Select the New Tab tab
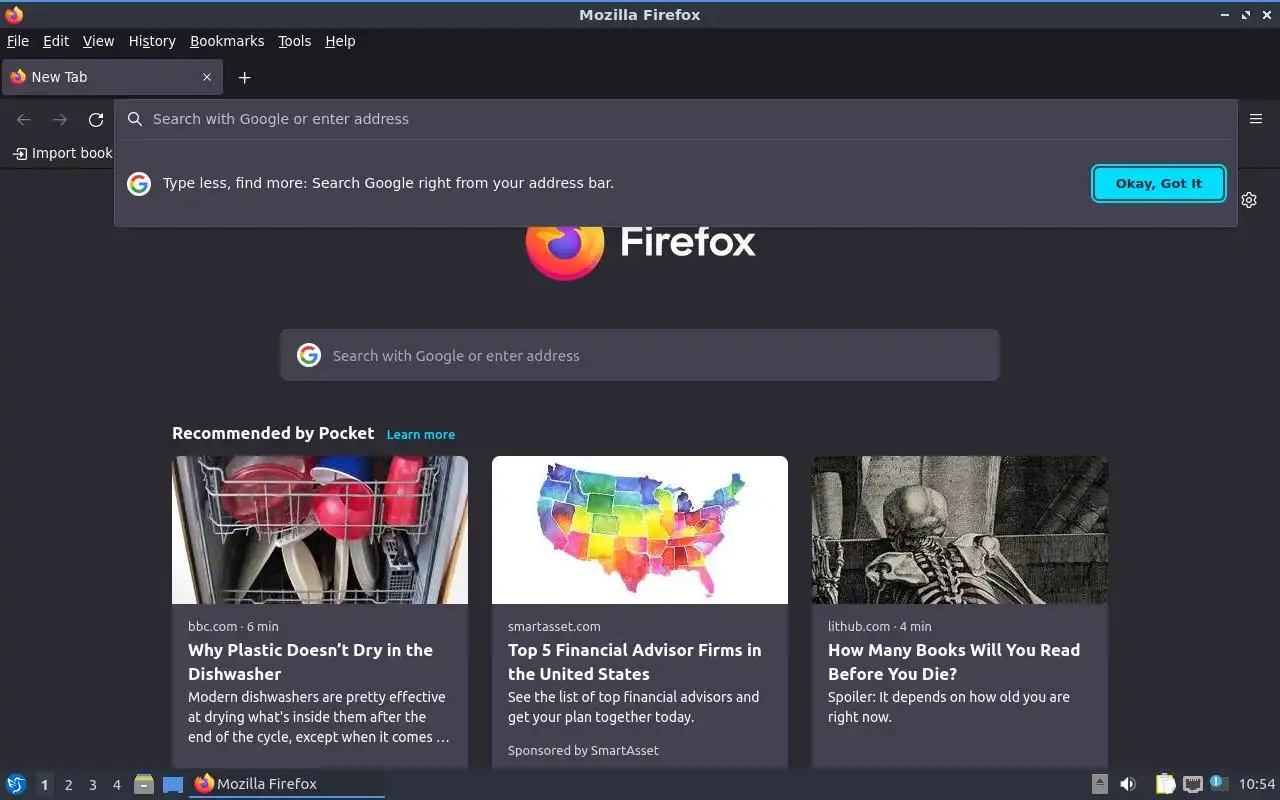The width and height of the screenshot is (1280, 800). [x=112, y=77]
